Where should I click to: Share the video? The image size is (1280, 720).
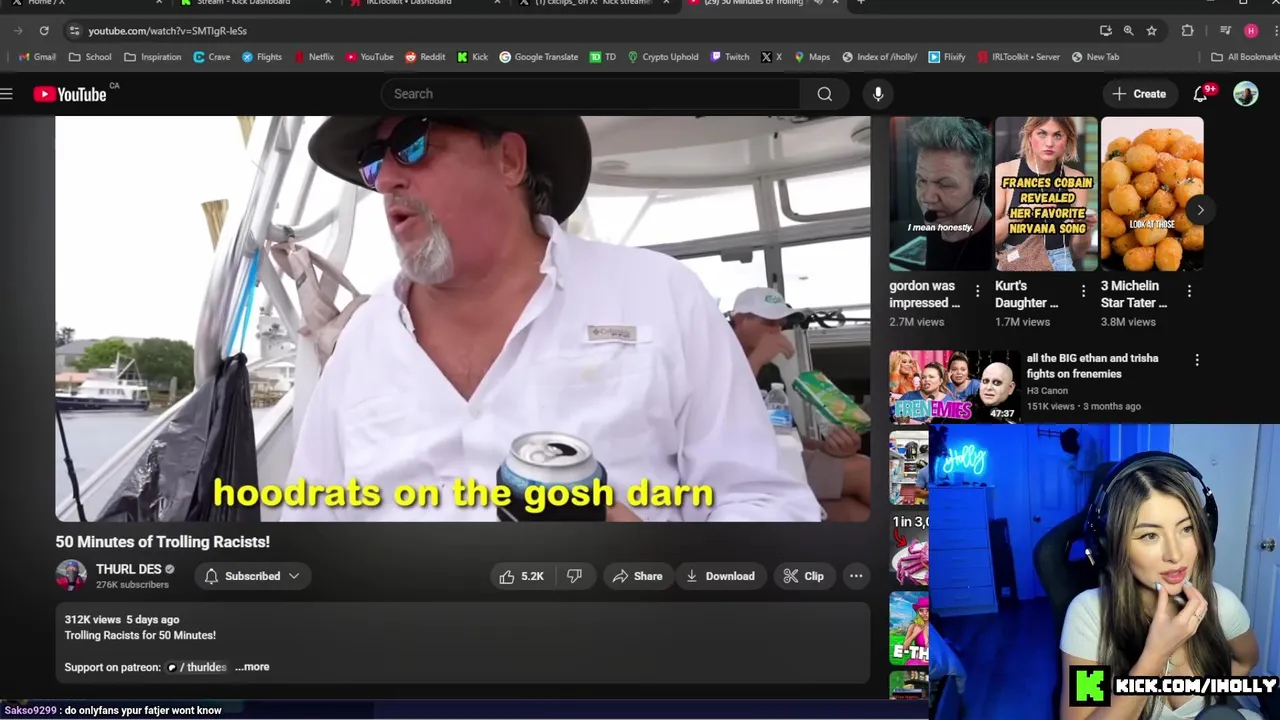(637, 576)
